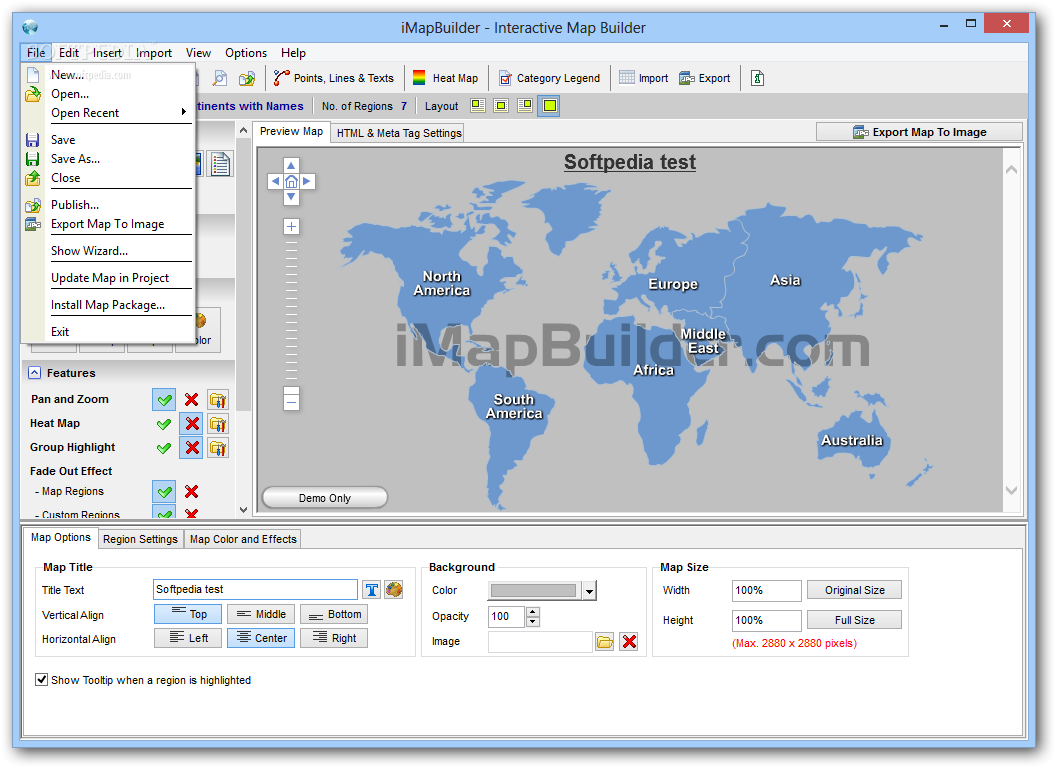Collapse the Features section
1056x768 pixels.
pos(34,373)
